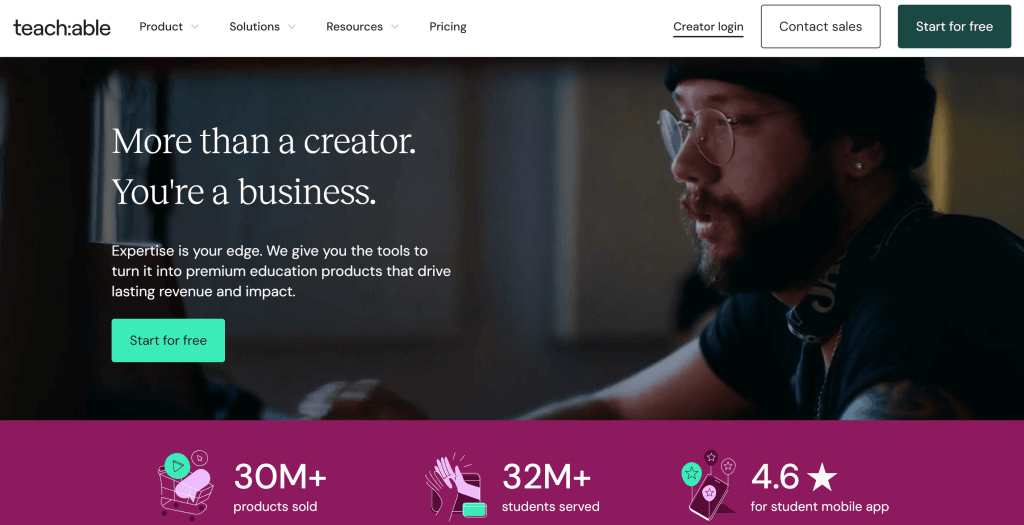
Task: Expand the Solutions dropdown chevron
Action: [x=292, y=27]
